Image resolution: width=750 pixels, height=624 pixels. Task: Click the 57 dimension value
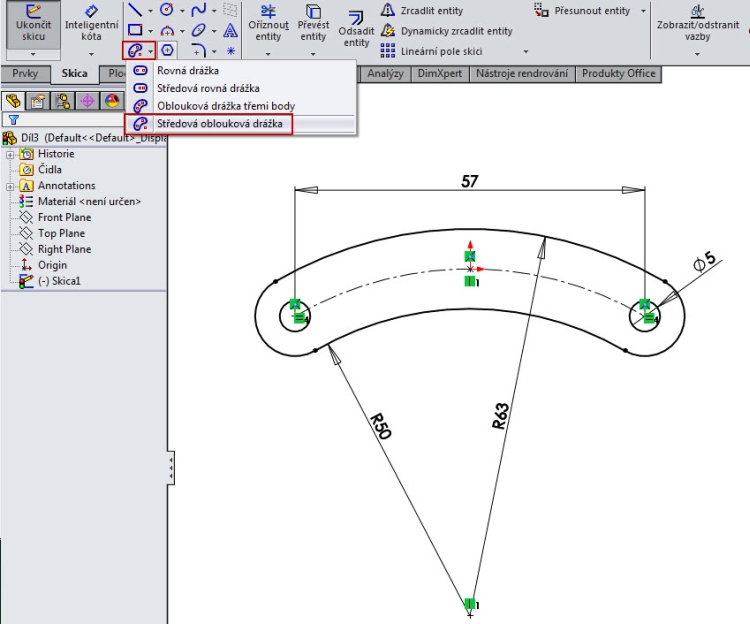(469, 181)
